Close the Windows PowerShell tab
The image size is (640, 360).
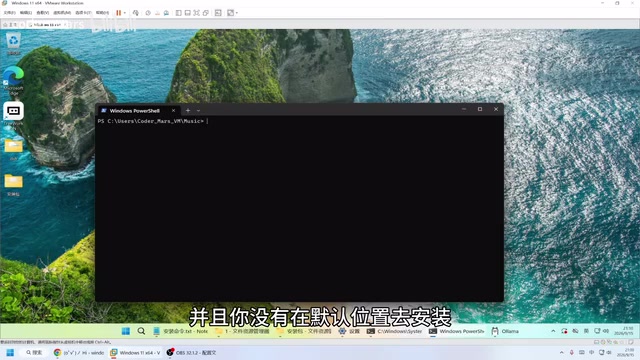[173, 110]
